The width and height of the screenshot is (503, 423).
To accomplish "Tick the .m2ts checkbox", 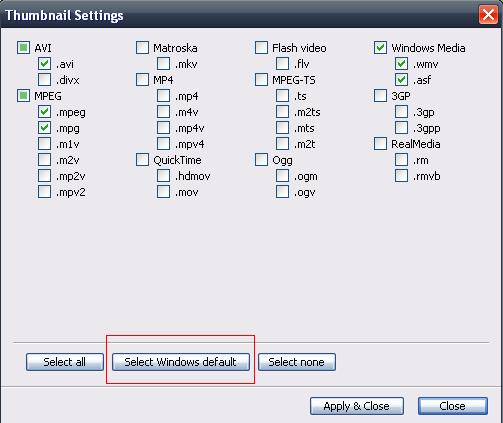I will click(282, 112).
